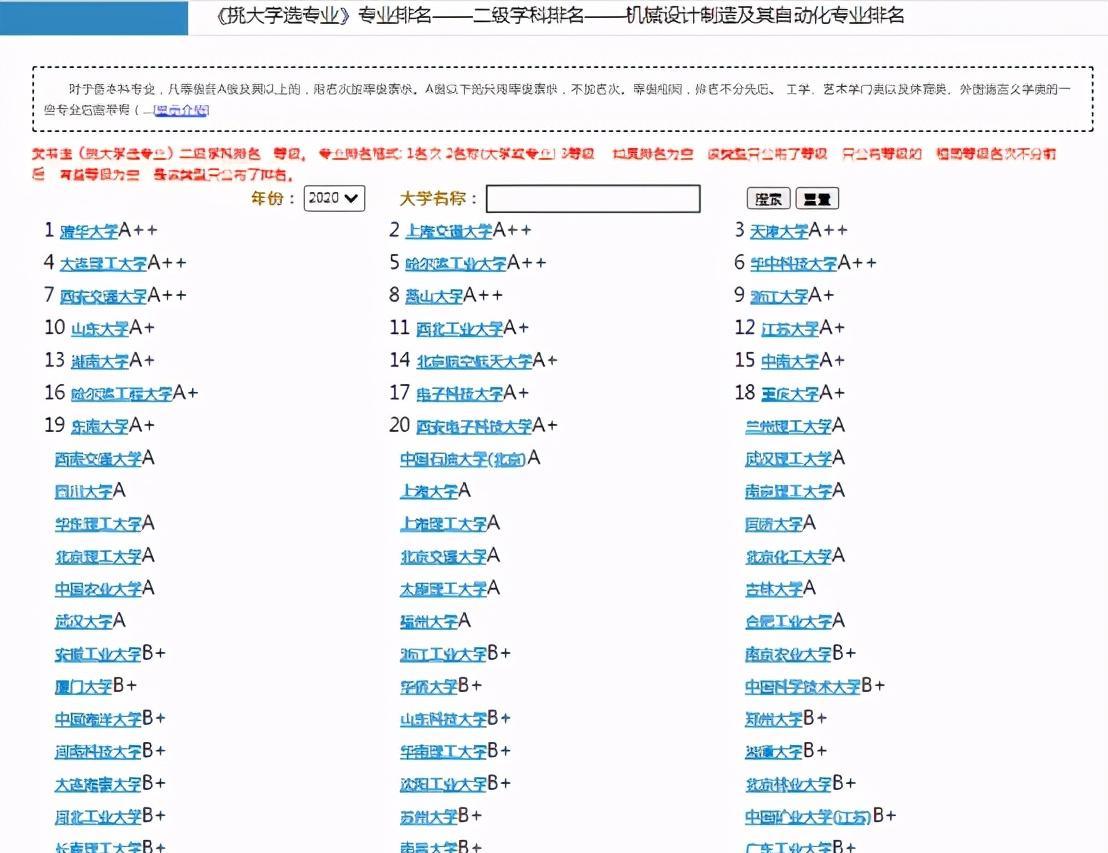1108x853 pixels.
Task: Open the 中国矿业大学(江苏) link
Action: pyautogui.click(x=808, y=816)
